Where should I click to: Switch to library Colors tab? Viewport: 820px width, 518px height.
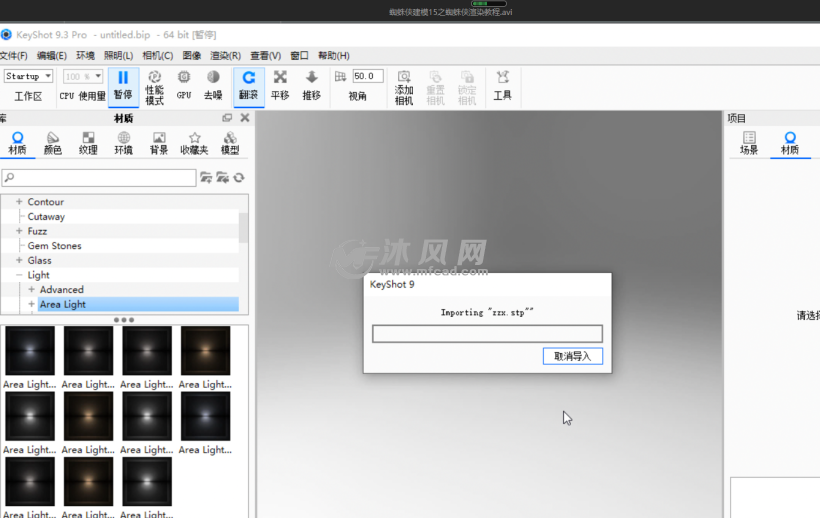(53, 143)
